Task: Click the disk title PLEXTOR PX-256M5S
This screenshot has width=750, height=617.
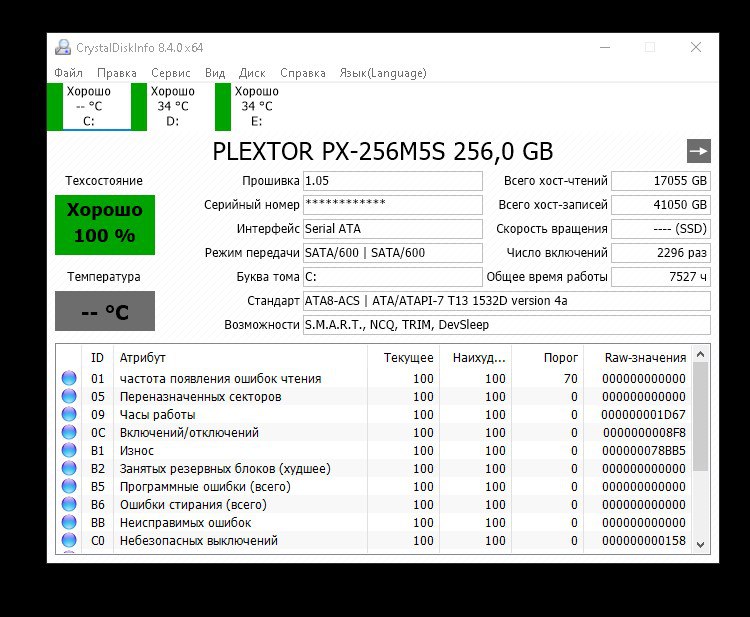Action: pos(383,151)
